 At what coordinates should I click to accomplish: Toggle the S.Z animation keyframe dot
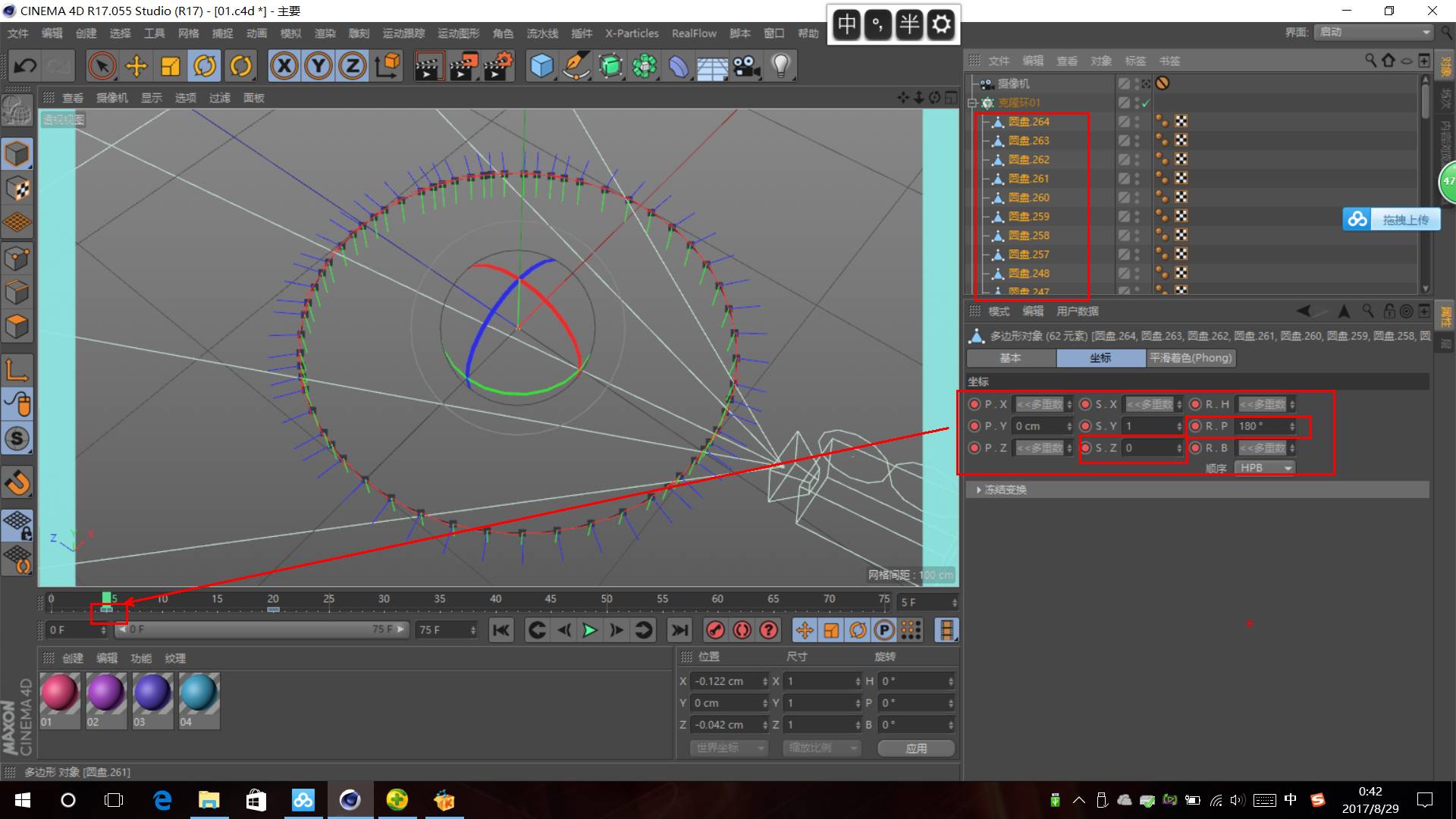(1085, 448)
